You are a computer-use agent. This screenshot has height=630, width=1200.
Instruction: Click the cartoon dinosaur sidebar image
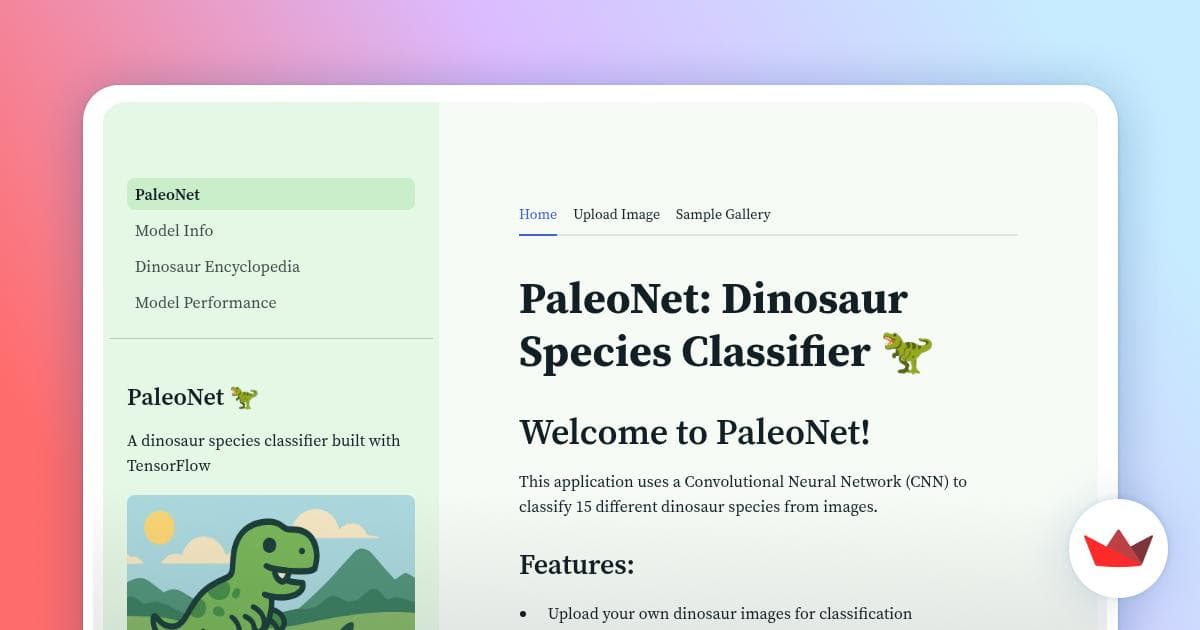point(271,562)
